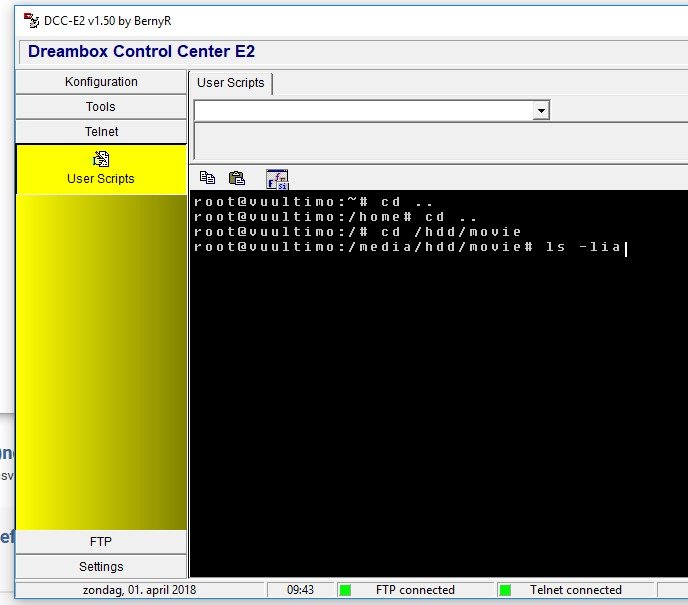This screenshot has height=605, width=688.
Task: Click the DCC-E2 app icon in the title bar
Action: (32, 21)
